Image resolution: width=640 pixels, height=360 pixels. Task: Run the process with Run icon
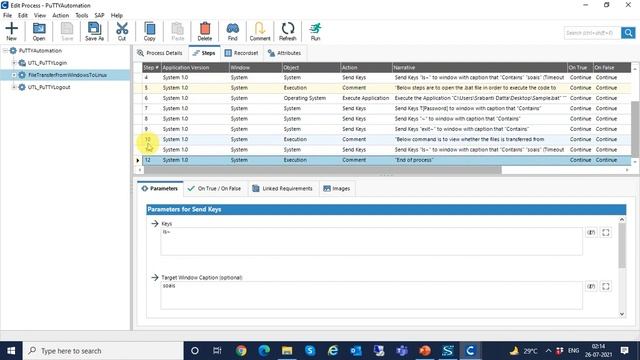[x=315, y=31]
